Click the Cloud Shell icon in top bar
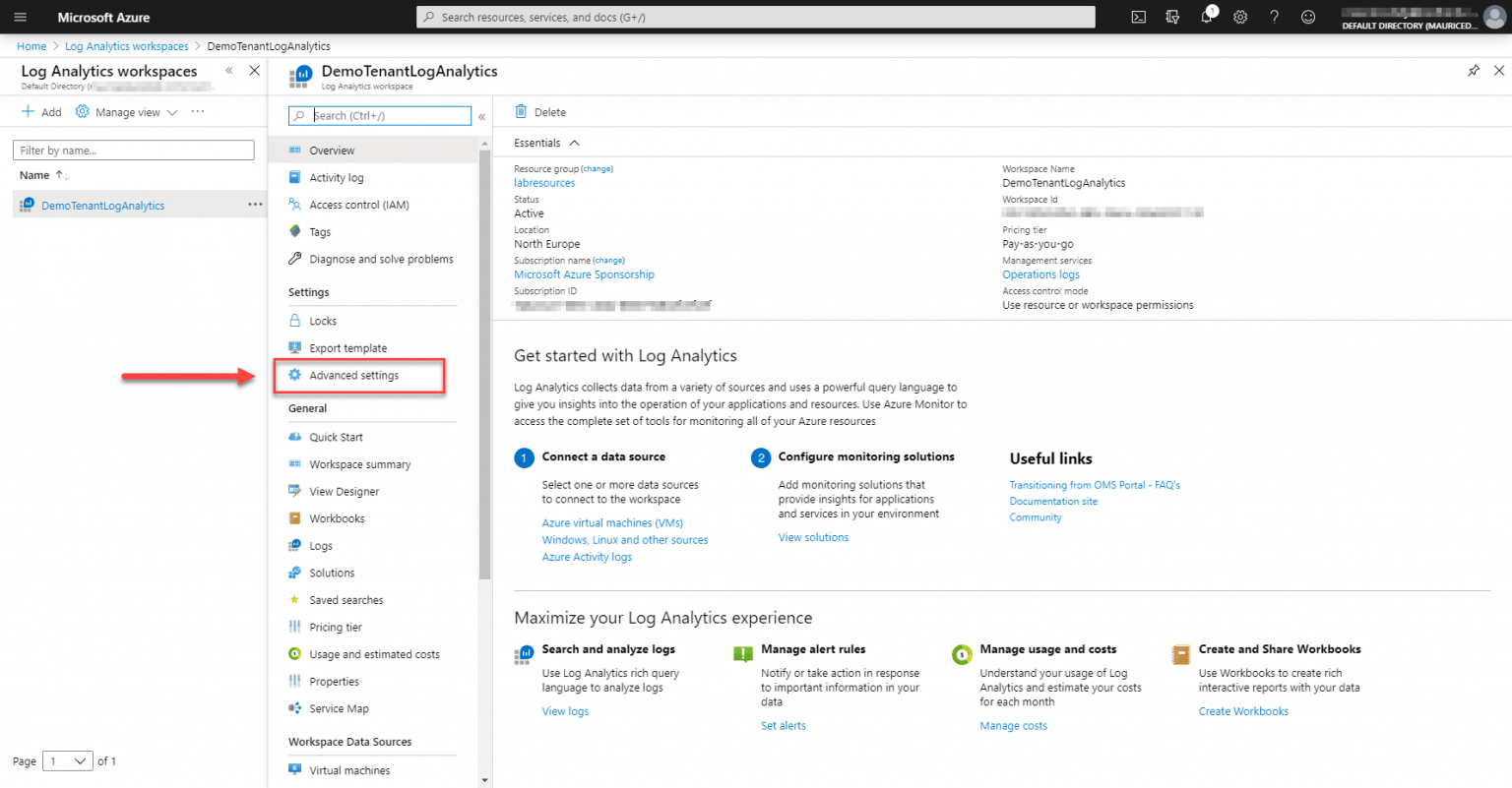Screen dimensions: 1512x788 pos(1139,17)
